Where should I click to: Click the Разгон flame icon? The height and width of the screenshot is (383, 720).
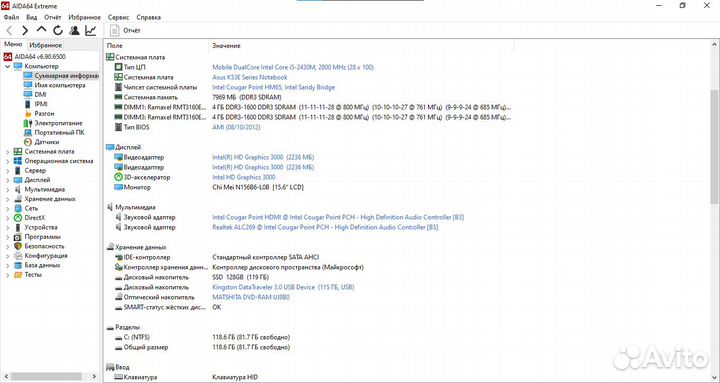tap(28, 113)
